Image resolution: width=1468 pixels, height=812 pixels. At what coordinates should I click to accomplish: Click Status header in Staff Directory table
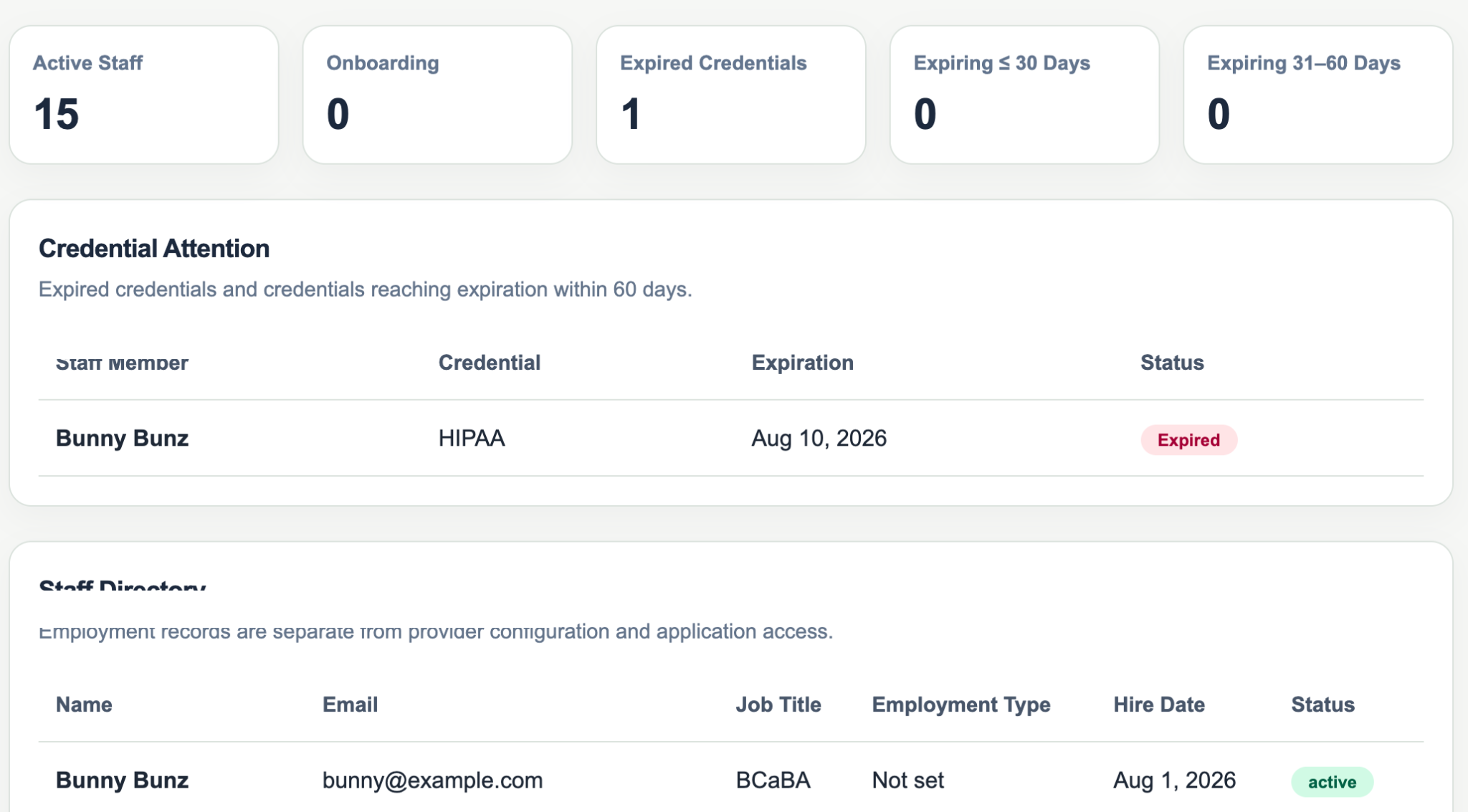pos(1322,704)
